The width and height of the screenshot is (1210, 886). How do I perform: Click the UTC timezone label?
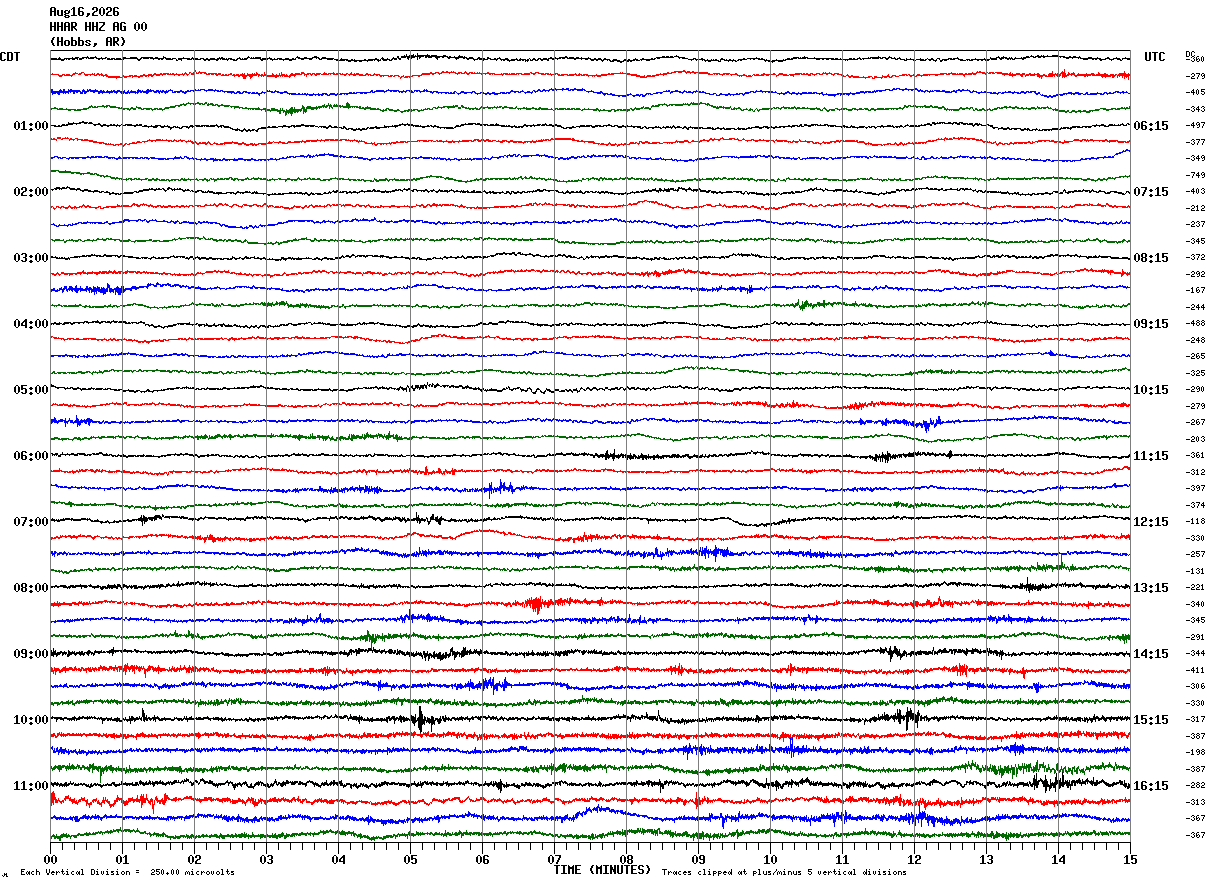click(x=1155, y=57)
